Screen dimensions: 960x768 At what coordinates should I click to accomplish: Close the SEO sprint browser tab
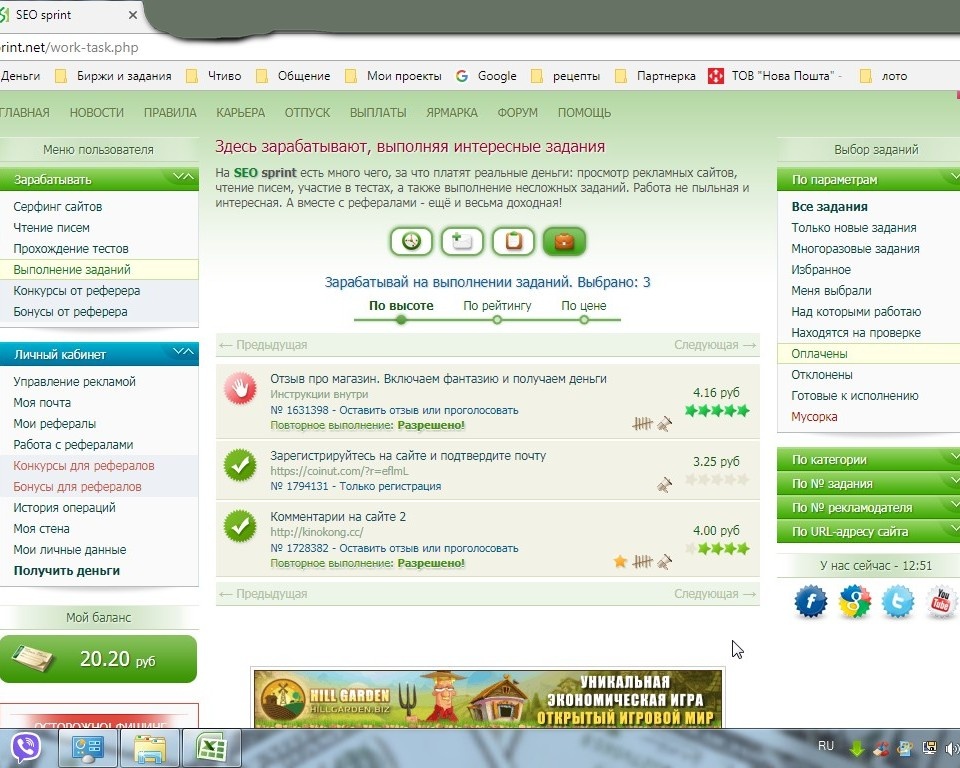(132, 15)
